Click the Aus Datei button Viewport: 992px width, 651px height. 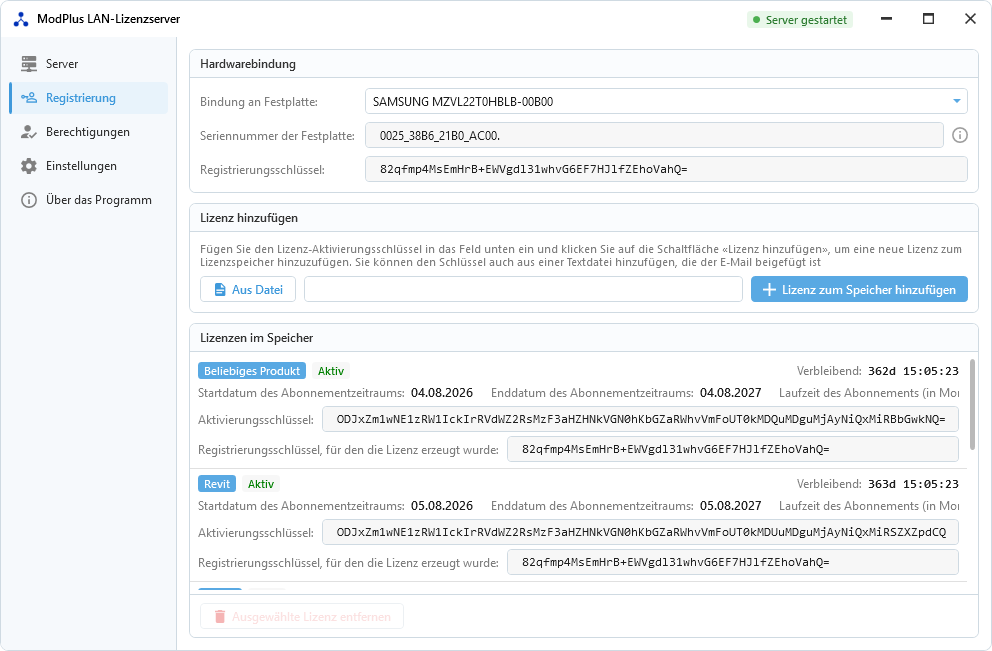248,290
